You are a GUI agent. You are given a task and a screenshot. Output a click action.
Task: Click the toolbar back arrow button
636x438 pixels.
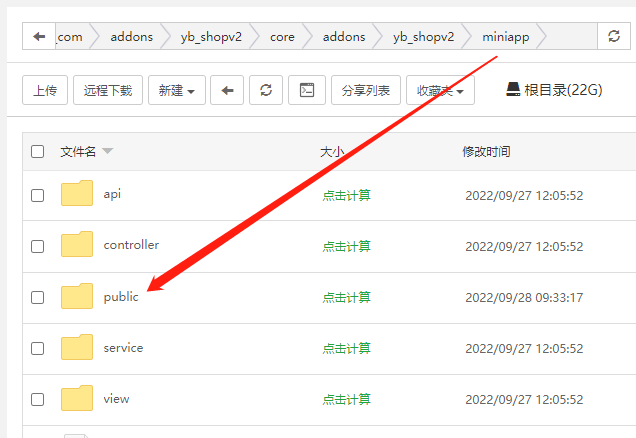point(227,90)
